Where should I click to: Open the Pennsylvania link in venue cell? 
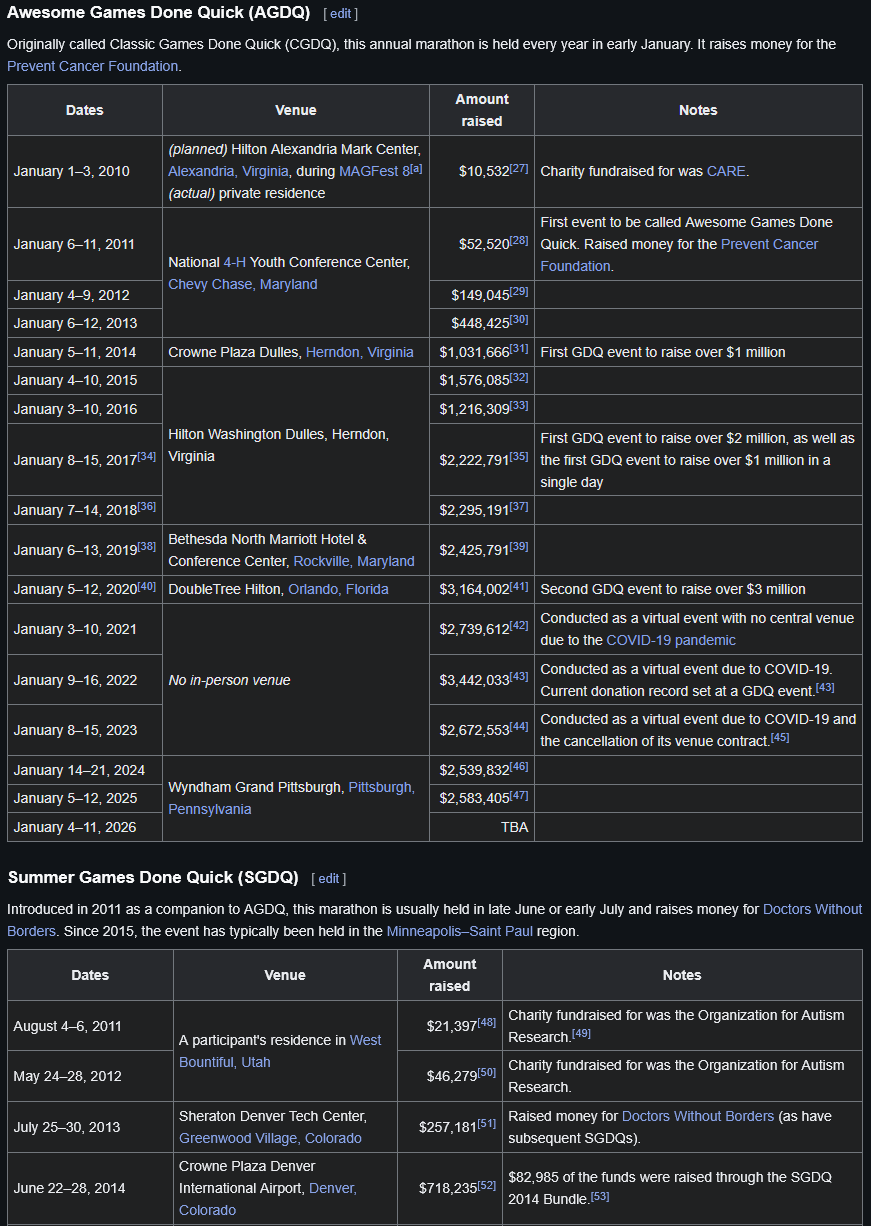[210, 809]
